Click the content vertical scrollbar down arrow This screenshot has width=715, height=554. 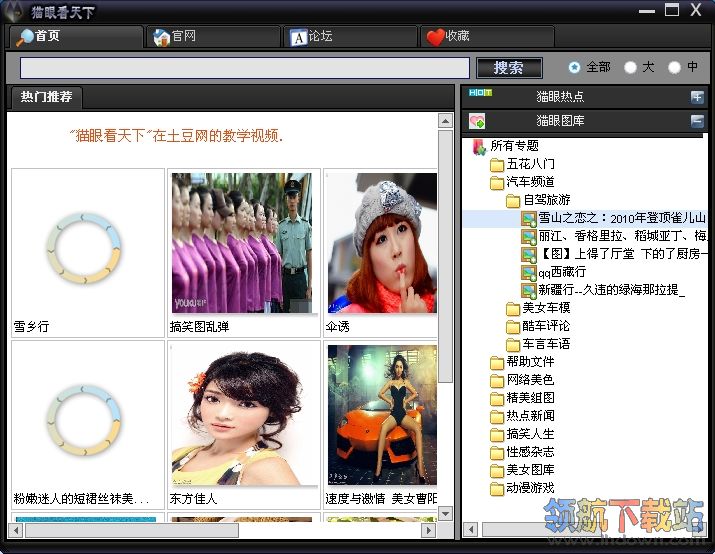tap(445, 513)
